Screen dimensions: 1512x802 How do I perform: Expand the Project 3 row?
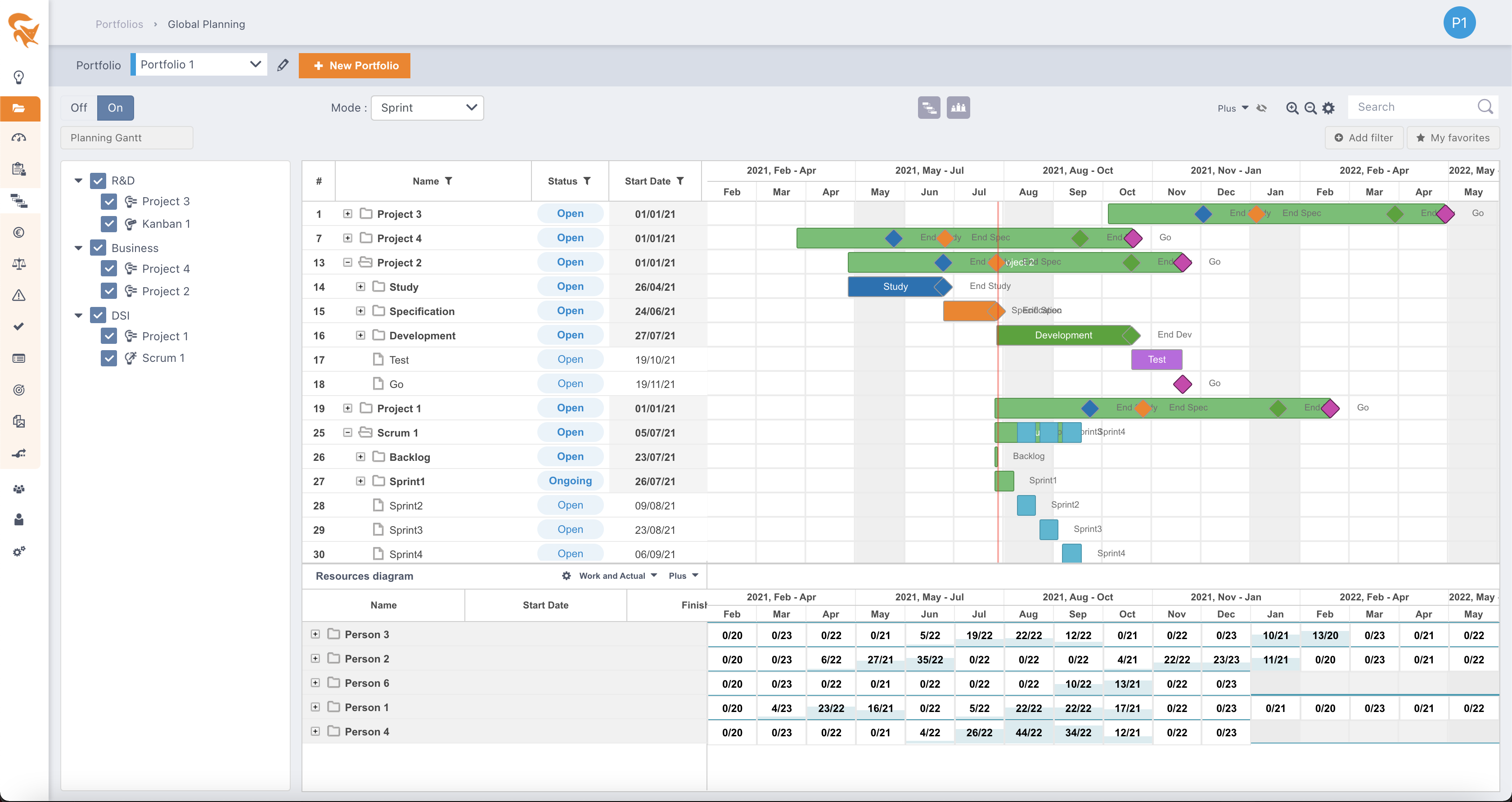pos(347,214)
